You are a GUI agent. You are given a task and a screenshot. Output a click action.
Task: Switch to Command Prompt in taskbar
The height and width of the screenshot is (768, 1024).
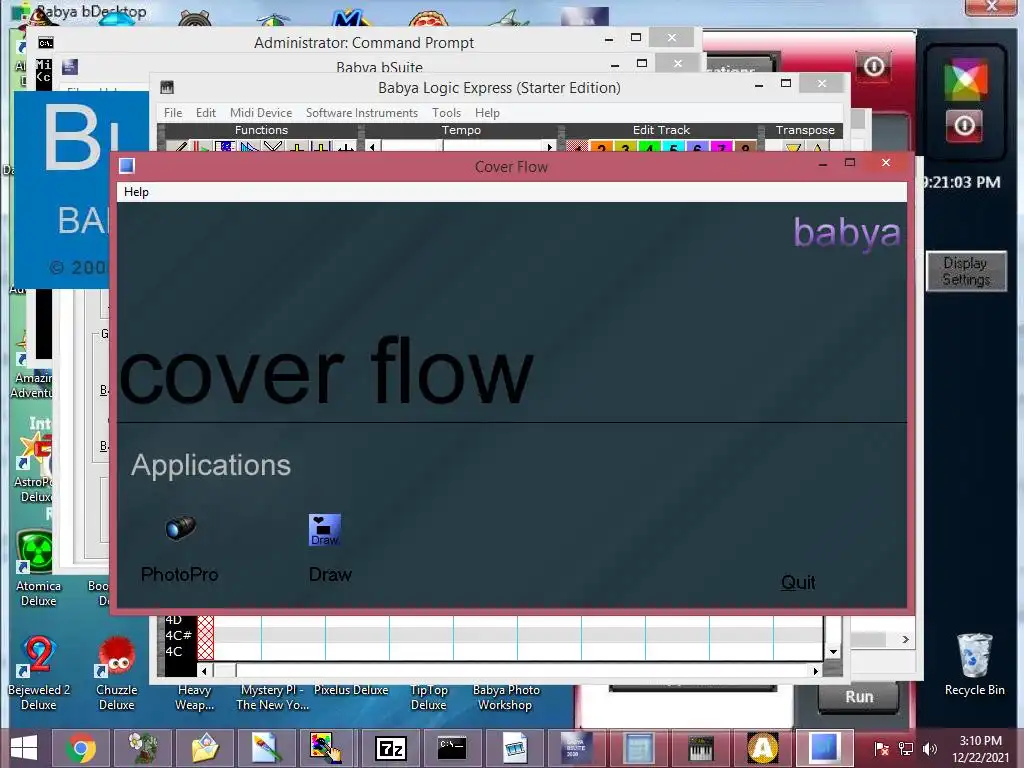[x=451, y=748]
